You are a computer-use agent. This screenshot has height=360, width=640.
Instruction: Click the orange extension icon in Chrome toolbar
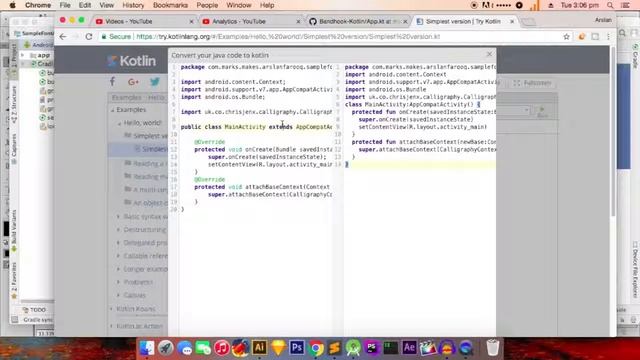click(582, 37)
